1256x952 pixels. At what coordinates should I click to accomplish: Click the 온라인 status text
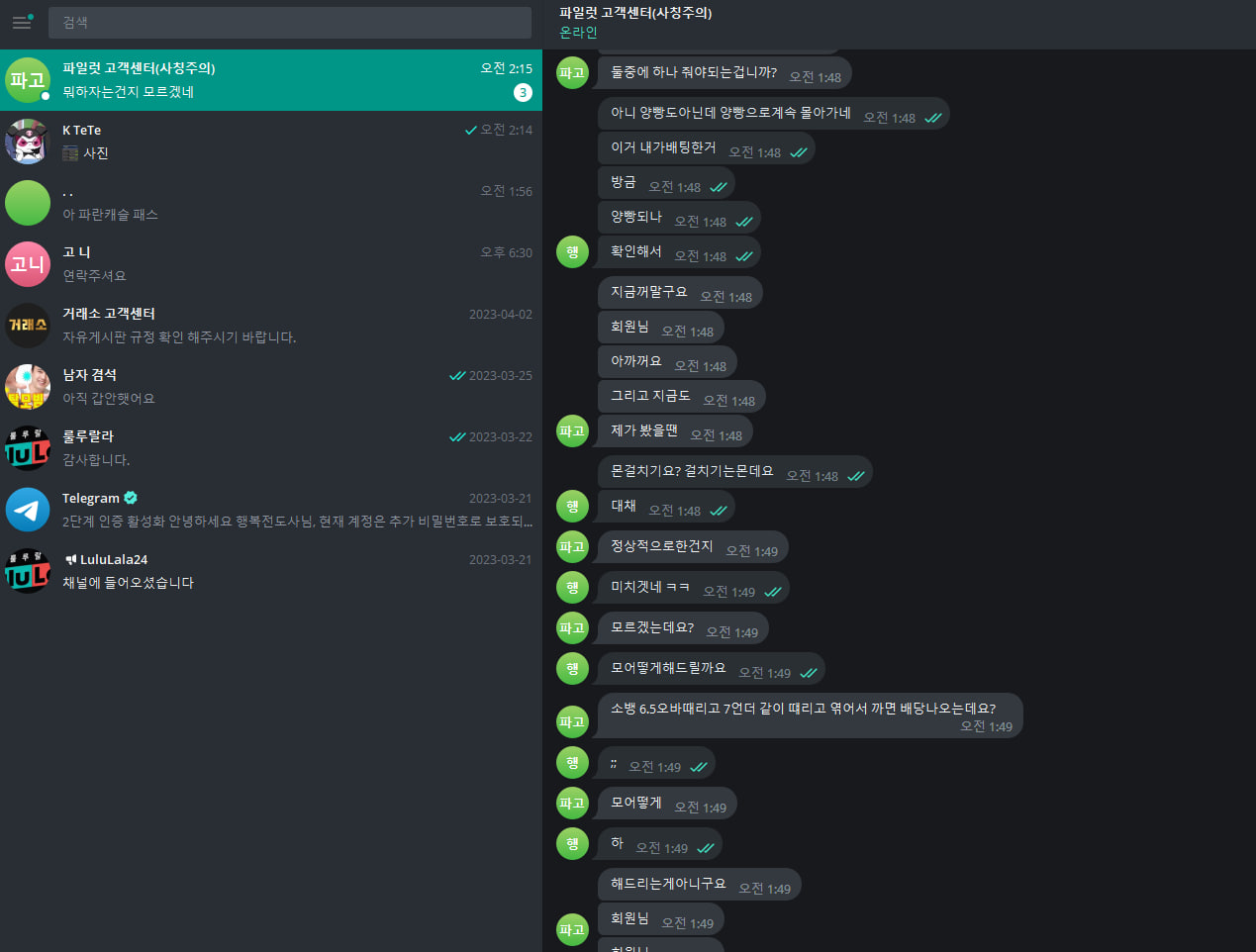click(578, 33)
